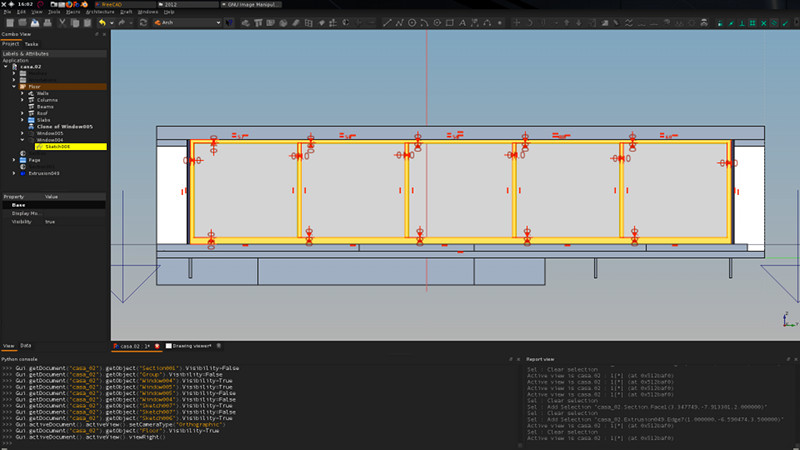Close the casa_02 document tab

click(x=157, y=346)
